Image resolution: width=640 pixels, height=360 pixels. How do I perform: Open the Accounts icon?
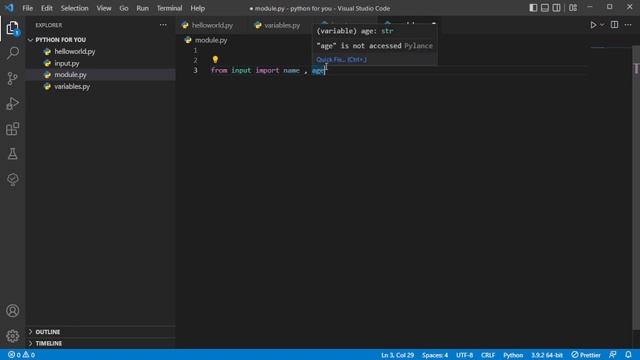13,311
